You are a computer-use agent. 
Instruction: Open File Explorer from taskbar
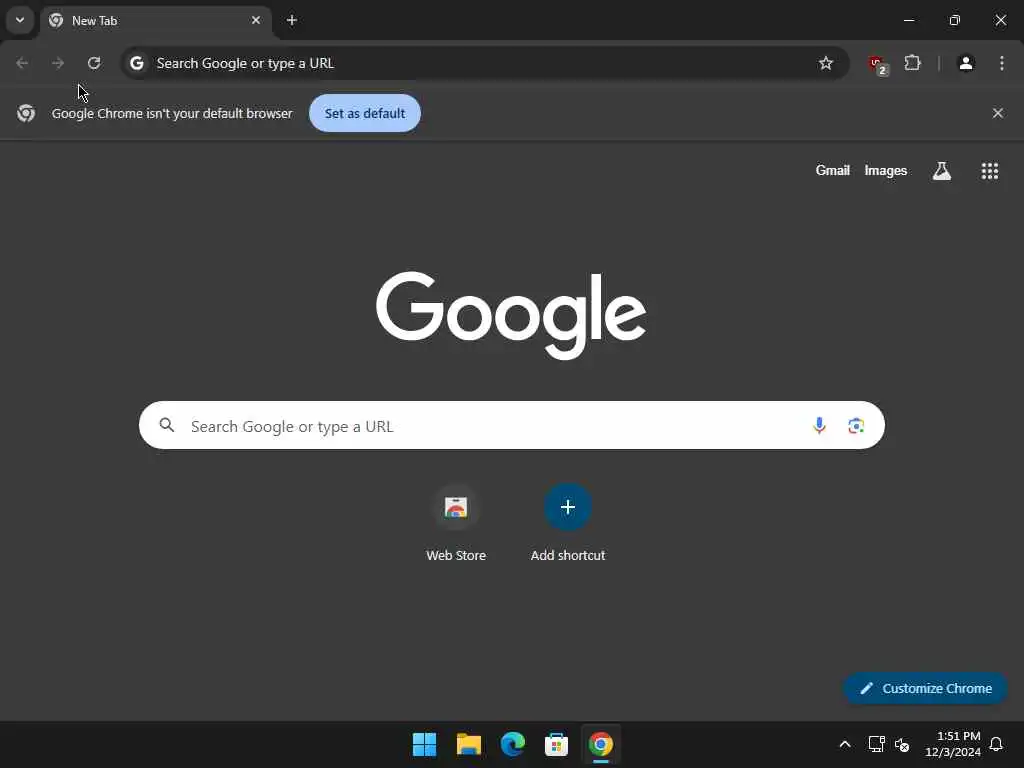(468, 744)
